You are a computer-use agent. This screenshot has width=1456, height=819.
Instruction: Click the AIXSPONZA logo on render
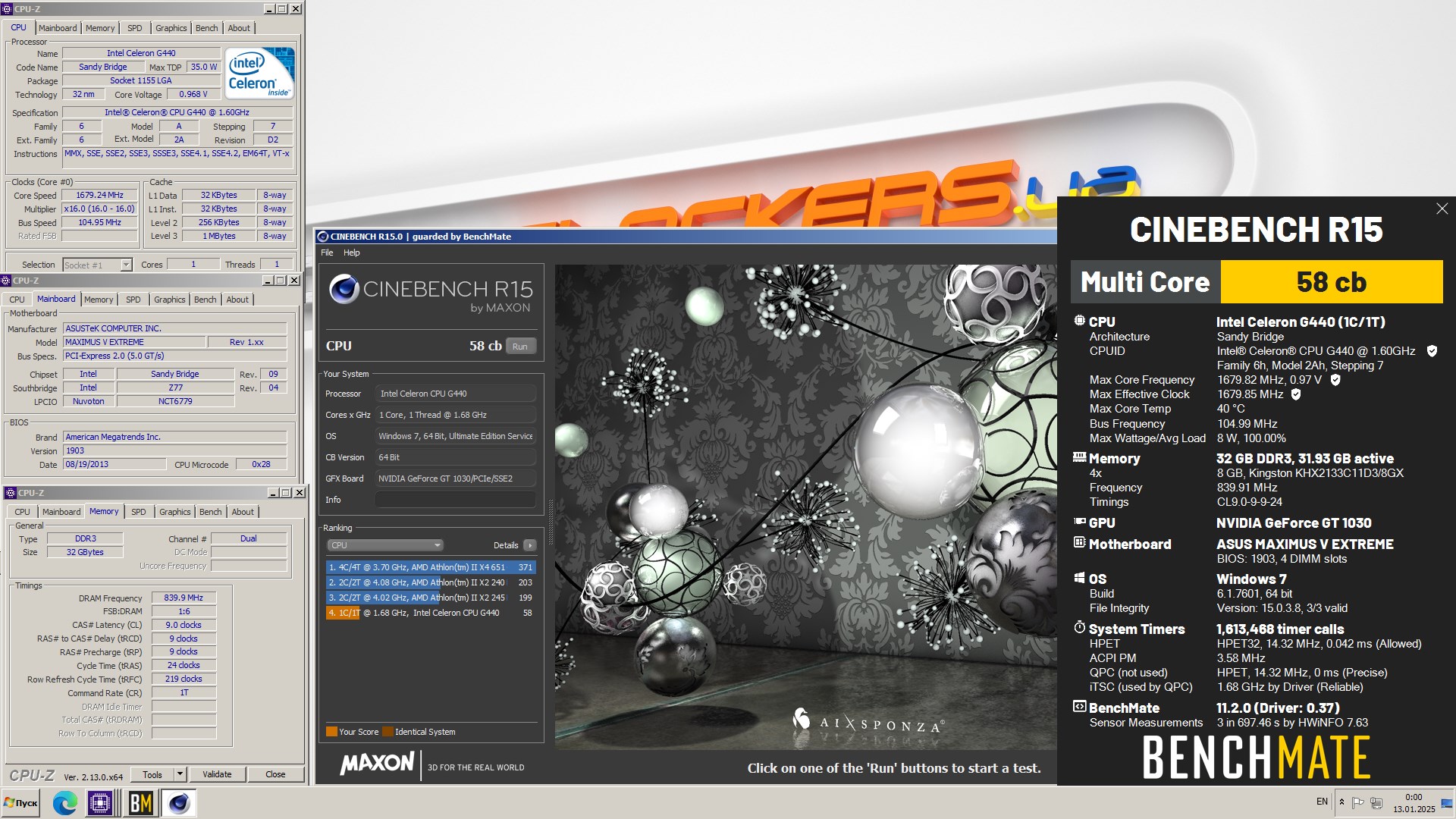click(x=869, y=720)
